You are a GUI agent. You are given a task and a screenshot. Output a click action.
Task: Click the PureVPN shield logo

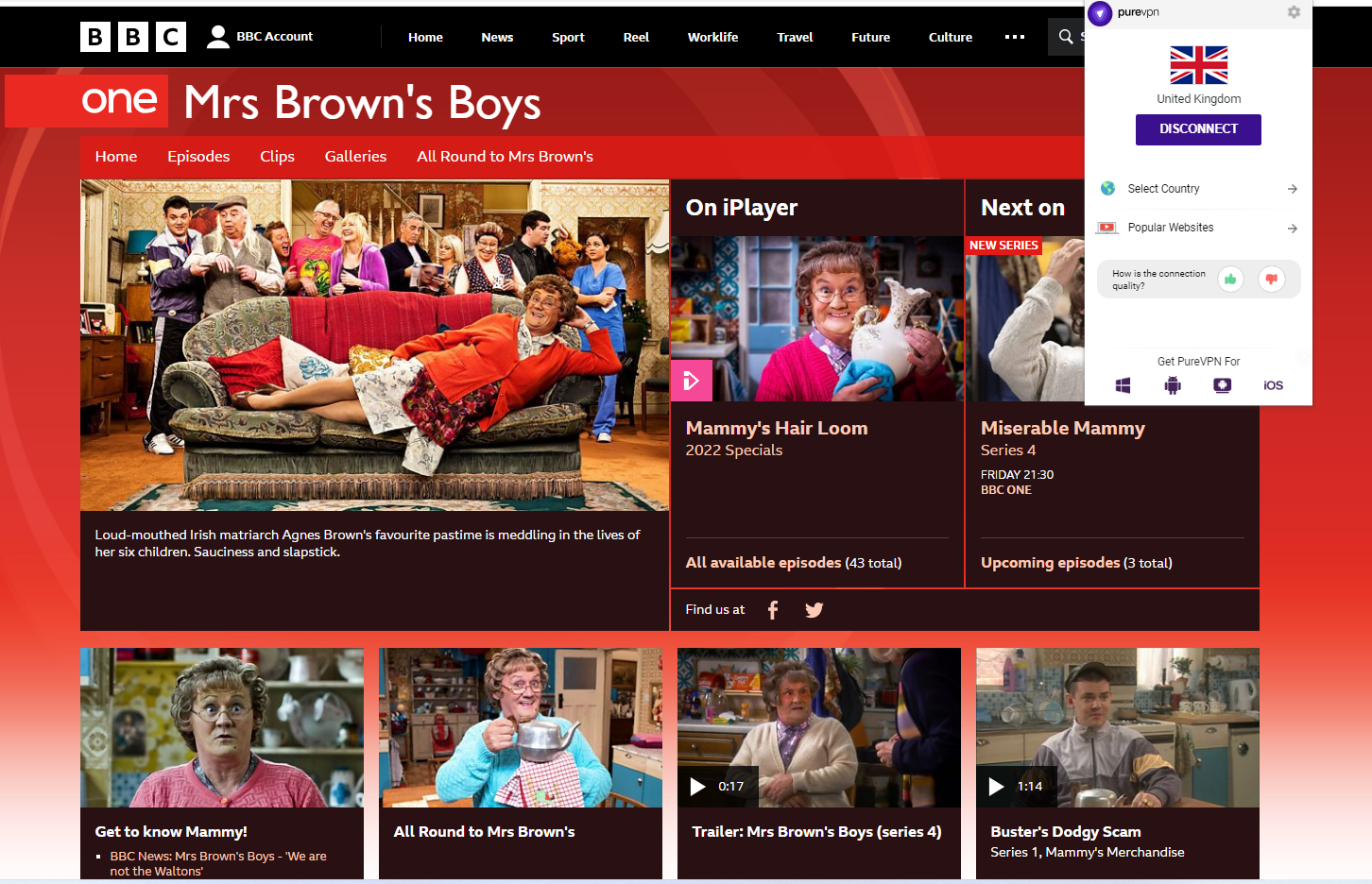[1100, 13]
